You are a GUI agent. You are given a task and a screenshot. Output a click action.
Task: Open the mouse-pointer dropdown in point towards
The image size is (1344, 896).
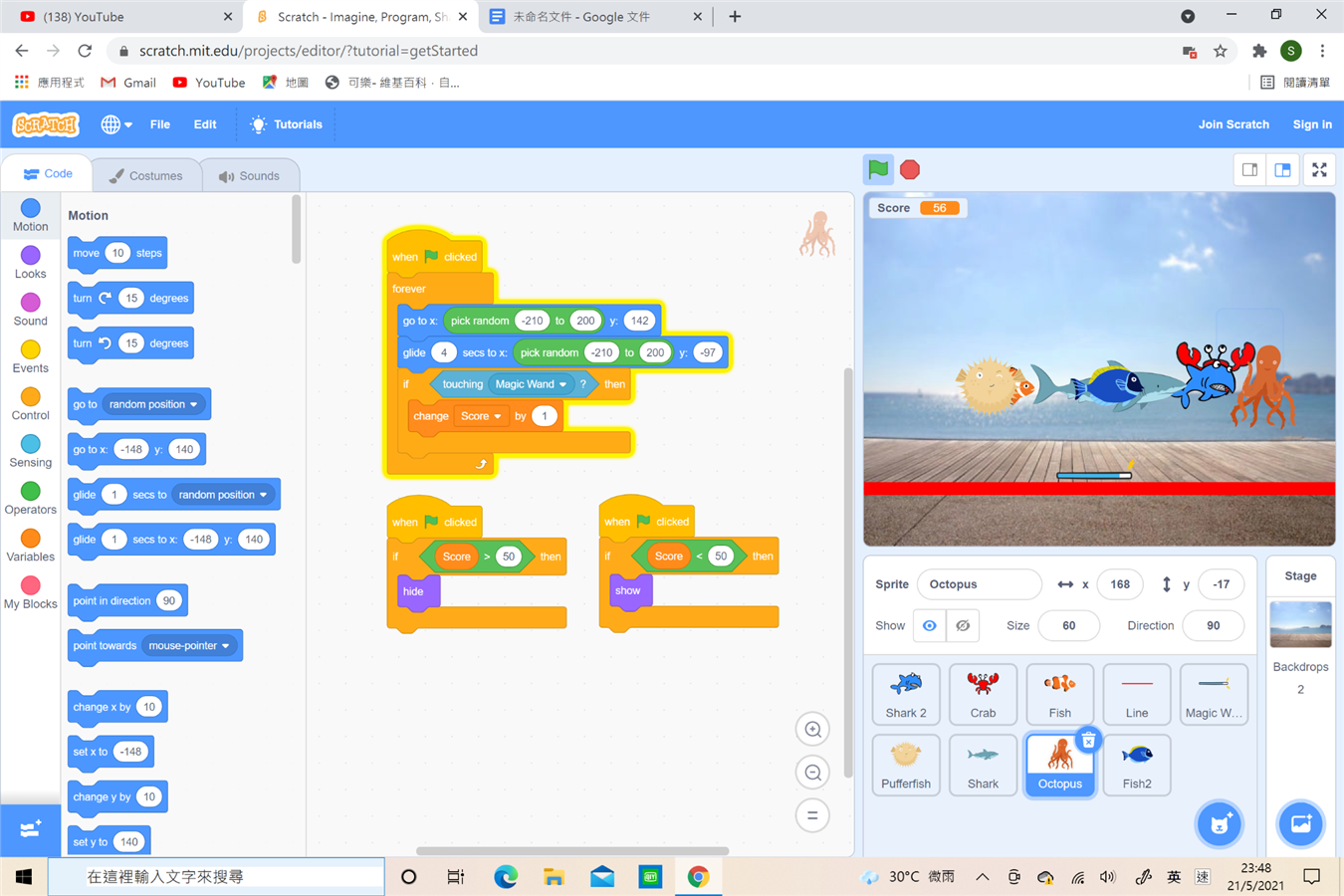click(226, 646)
